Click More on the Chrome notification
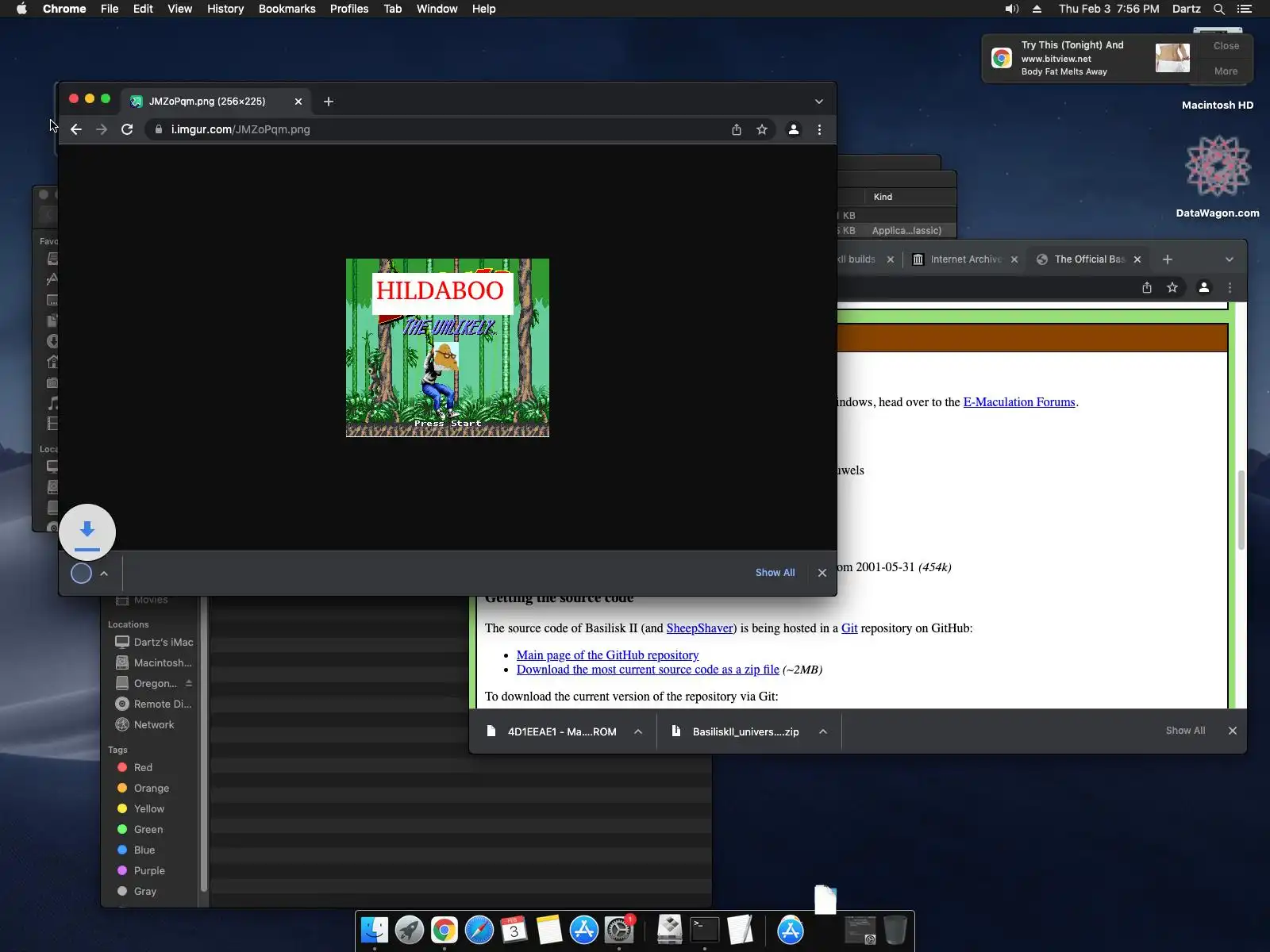Screen dimensions: 1270x952 click(1226, 71)
